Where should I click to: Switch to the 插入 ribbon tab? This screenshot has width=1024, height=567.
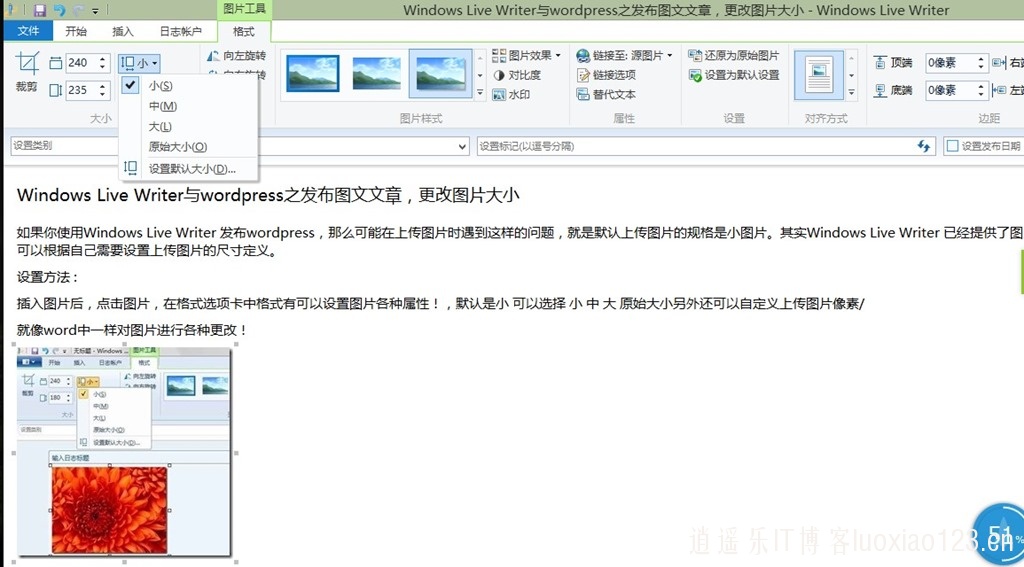(123, 31)
